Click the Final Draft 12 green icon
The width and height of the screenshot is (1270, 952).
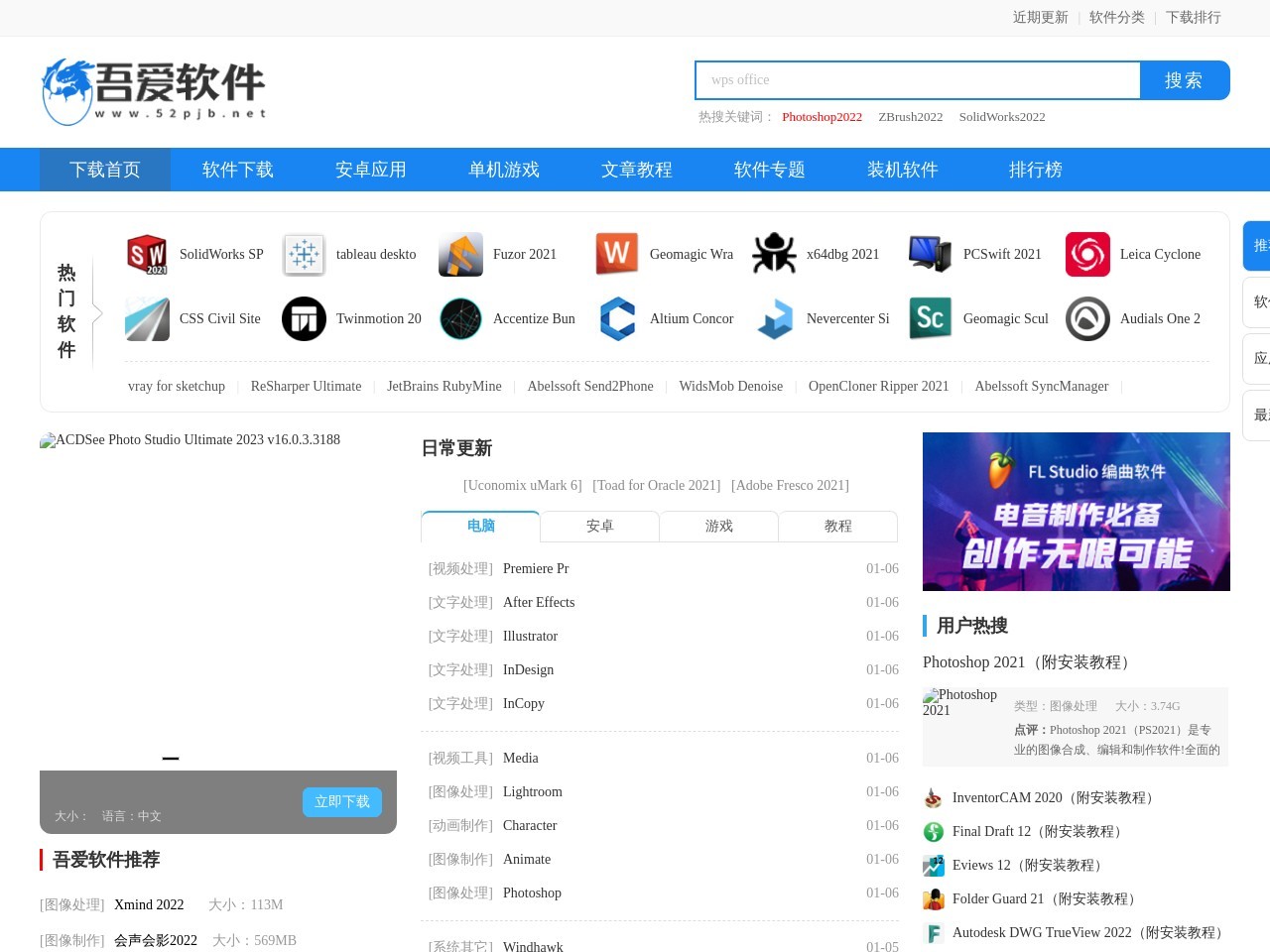[x=934, y=832]
